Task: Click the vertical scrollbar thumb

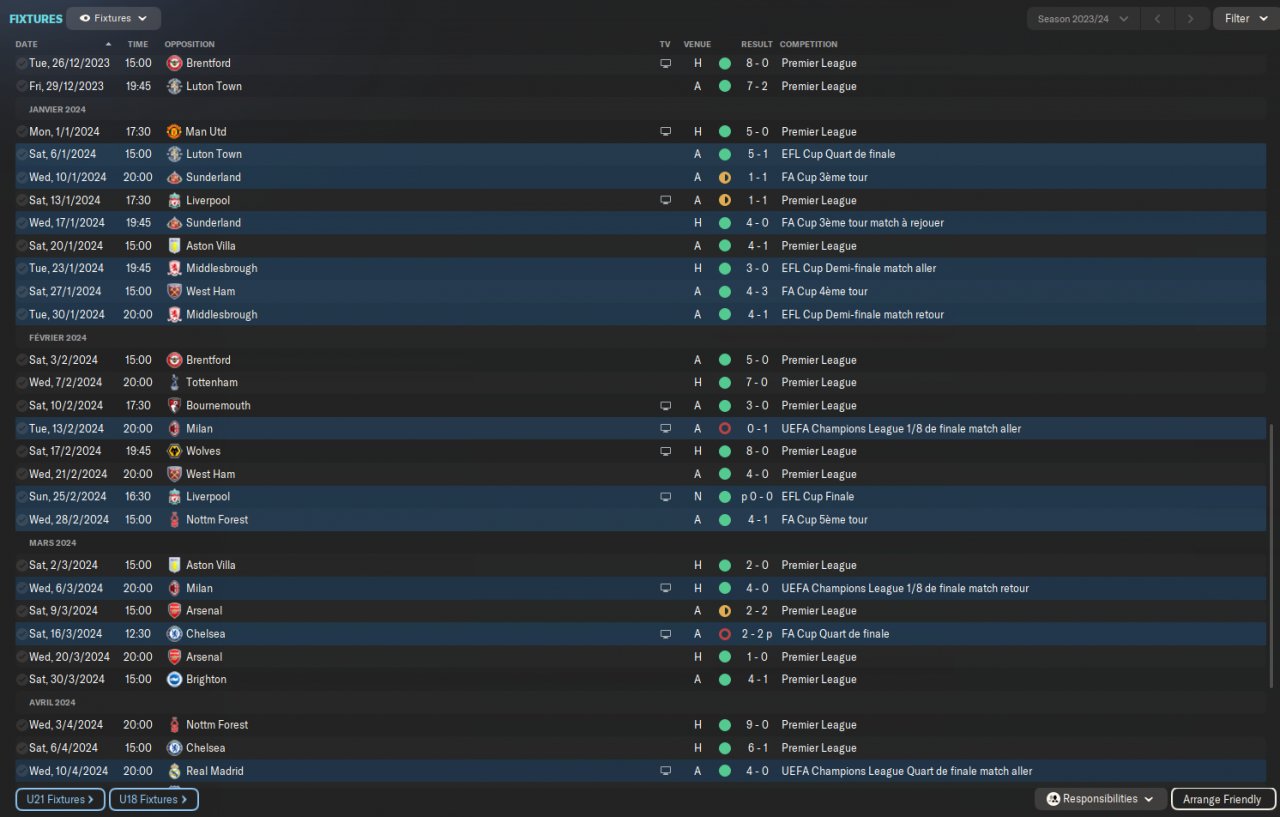Action: (x=1272, y=555)
